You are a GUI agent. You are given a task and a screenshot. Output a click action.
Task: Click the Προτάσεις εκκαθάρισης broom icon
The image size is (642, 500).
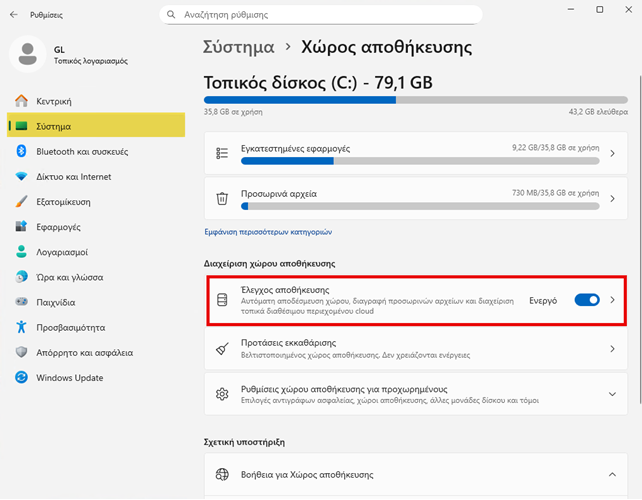(x=222, y=349)
